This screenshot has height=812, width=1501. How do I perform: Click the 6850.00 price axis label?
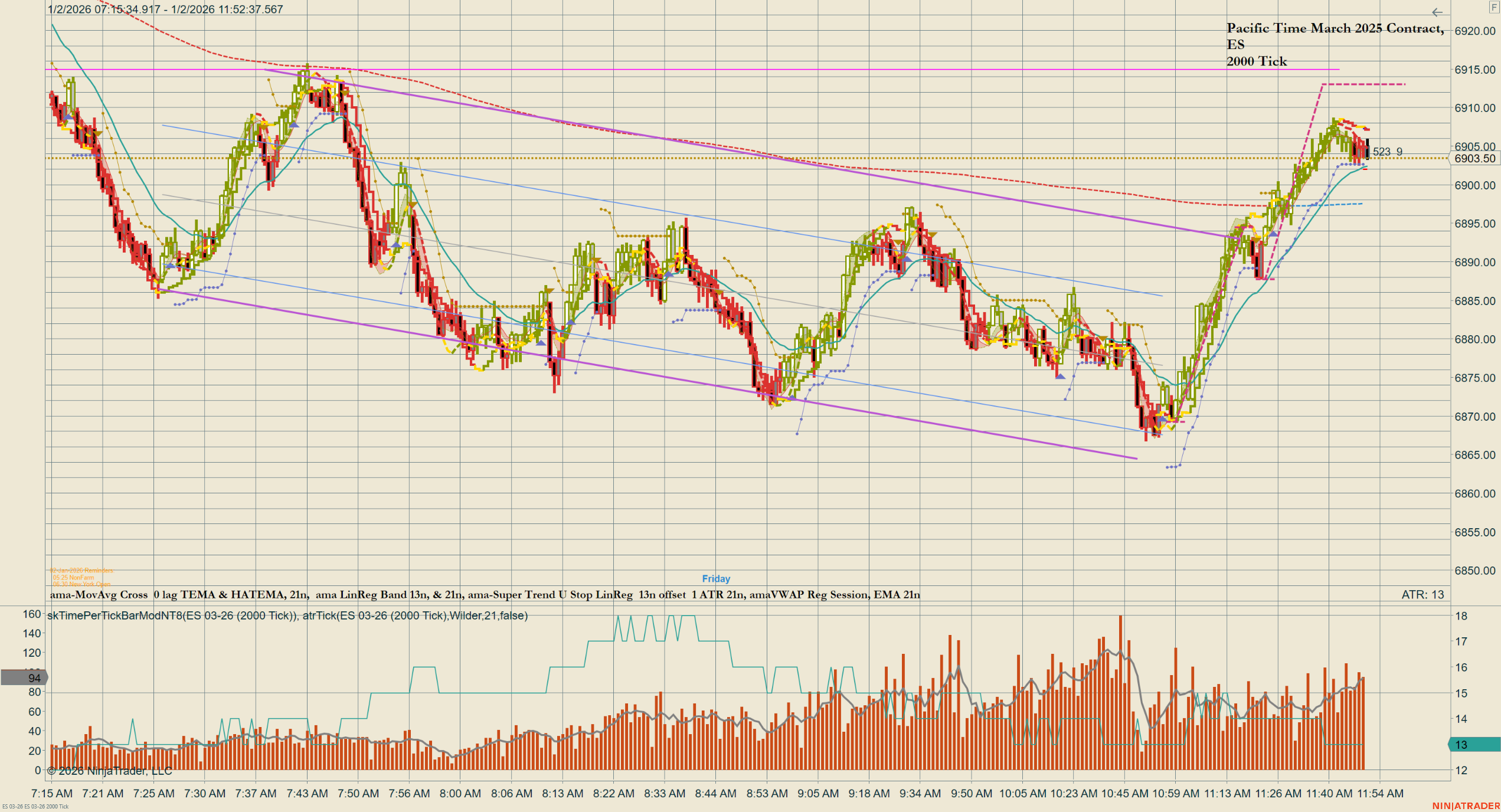coord(1475,571)
